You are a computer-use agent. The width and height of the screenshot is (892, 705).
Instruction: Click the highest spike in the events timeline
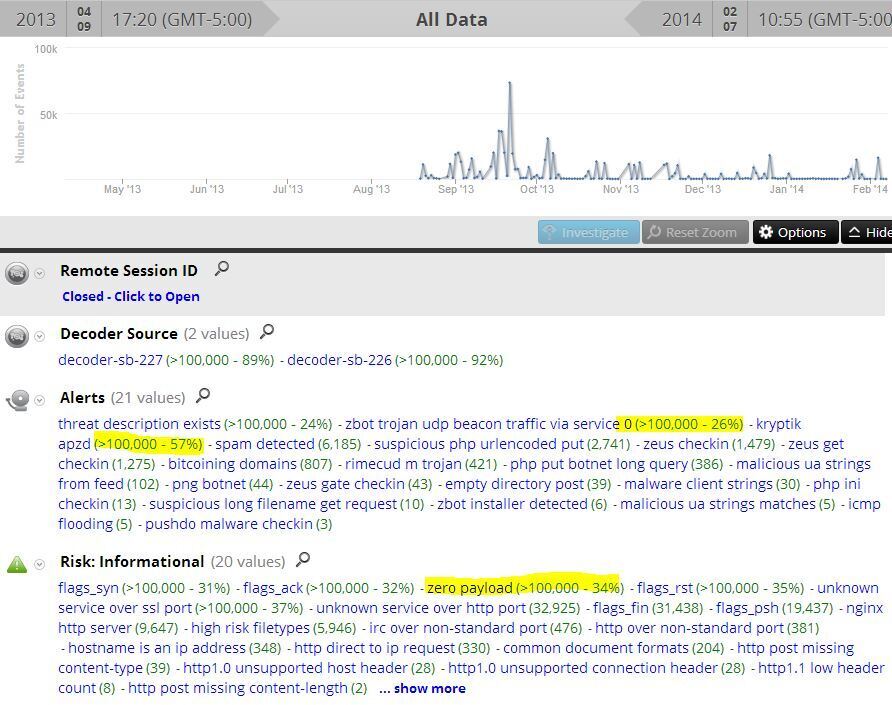point(510,86)
